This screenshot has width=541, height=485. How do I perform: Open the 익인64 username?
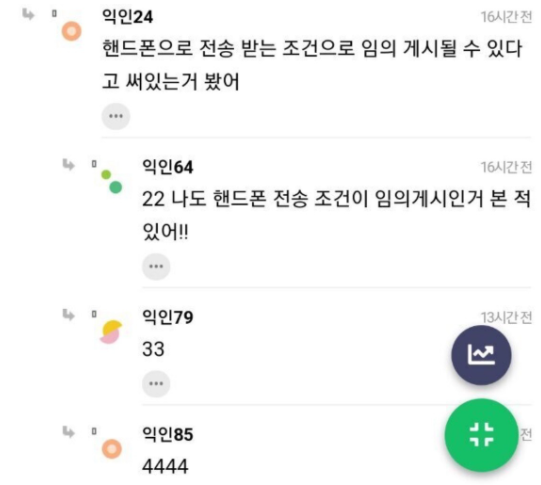pos(168,167)
